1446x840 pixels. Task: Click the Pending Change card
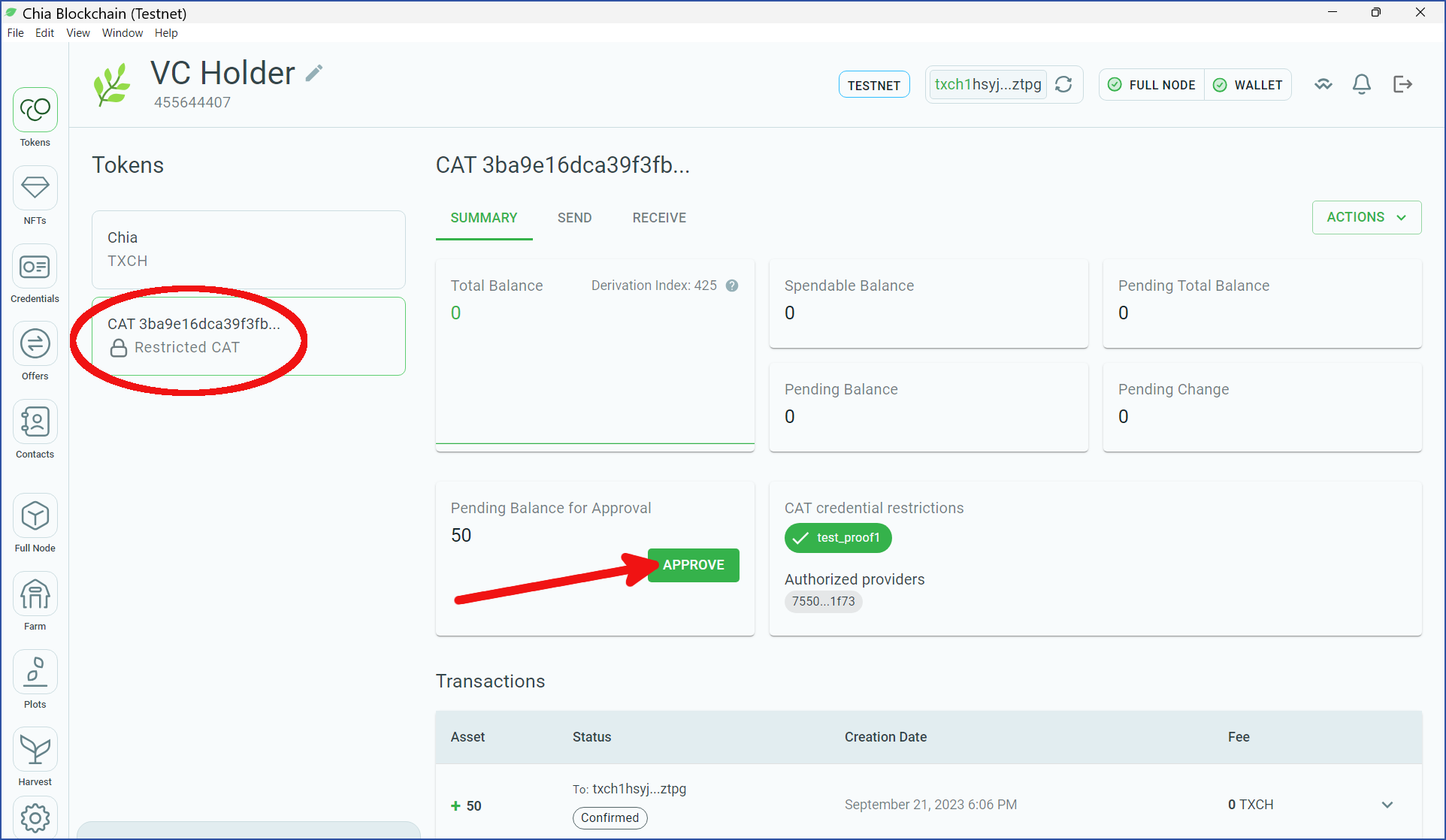[x=1263, y=407]
